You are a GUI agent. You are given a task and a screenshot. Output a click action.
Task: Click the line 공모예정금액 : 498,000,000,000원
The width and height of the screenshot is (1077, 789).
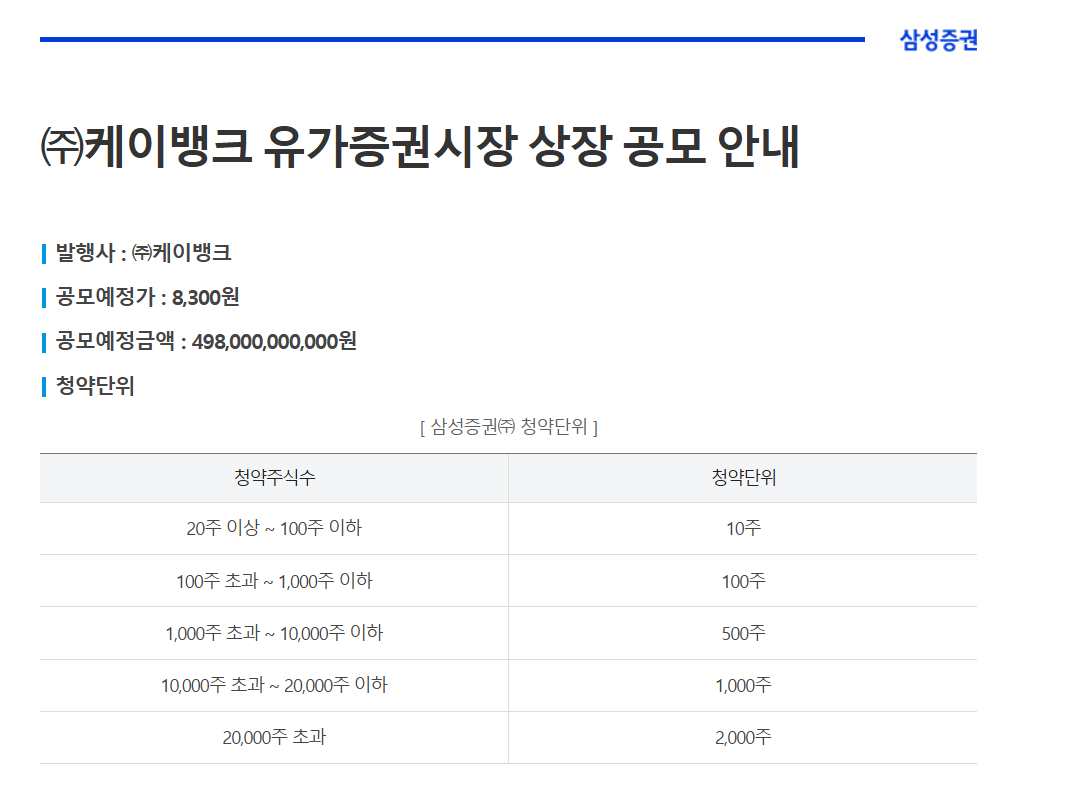pyautogui.click(x=205, y=341)
